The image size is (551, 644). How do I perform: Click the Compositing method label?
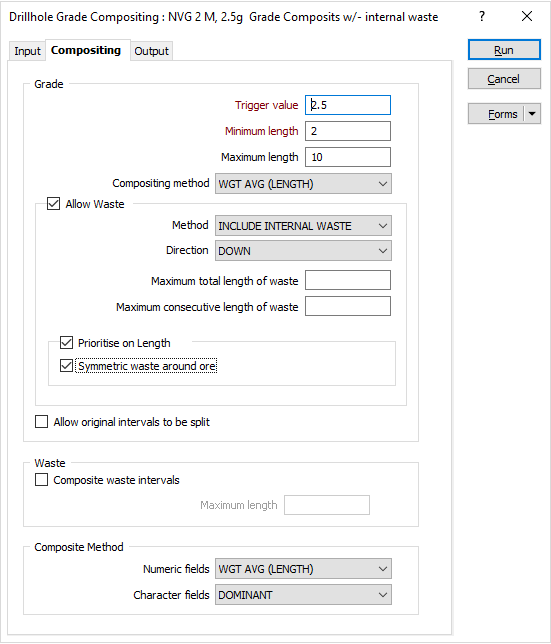click(x=161, y=183)
